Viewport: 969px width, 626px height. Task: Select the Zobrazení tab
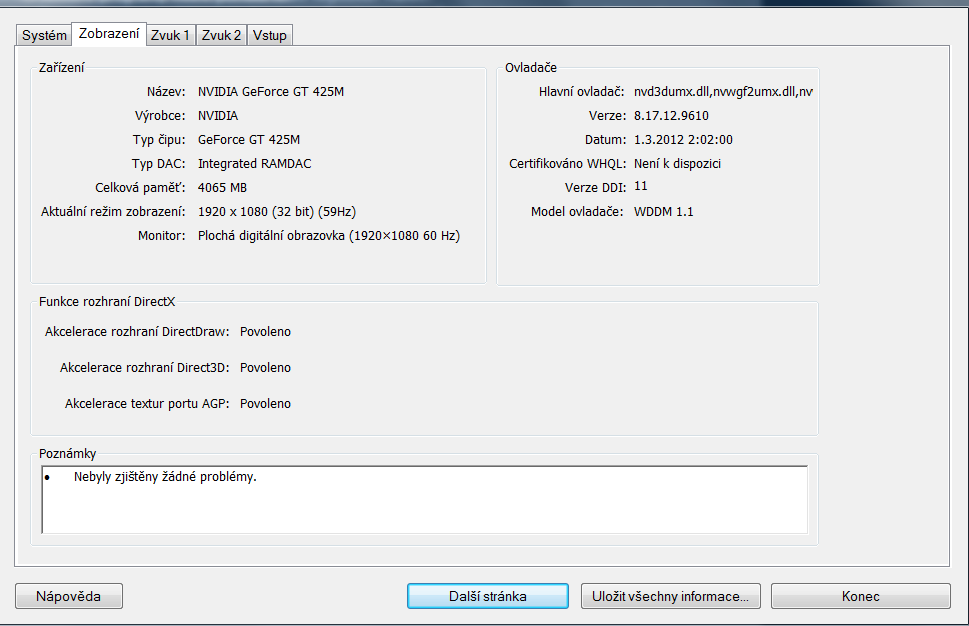pyautogui.click(x=109, y=33)
